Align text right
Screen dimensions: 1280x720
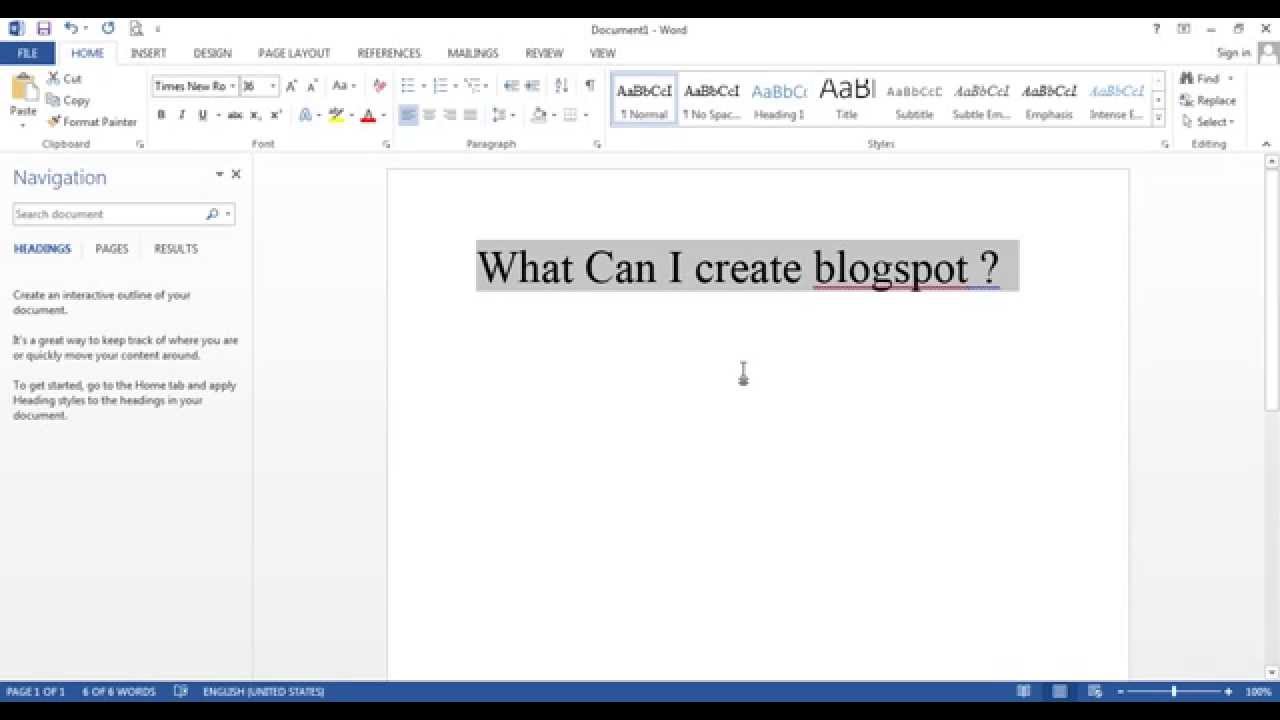[450, 116]
